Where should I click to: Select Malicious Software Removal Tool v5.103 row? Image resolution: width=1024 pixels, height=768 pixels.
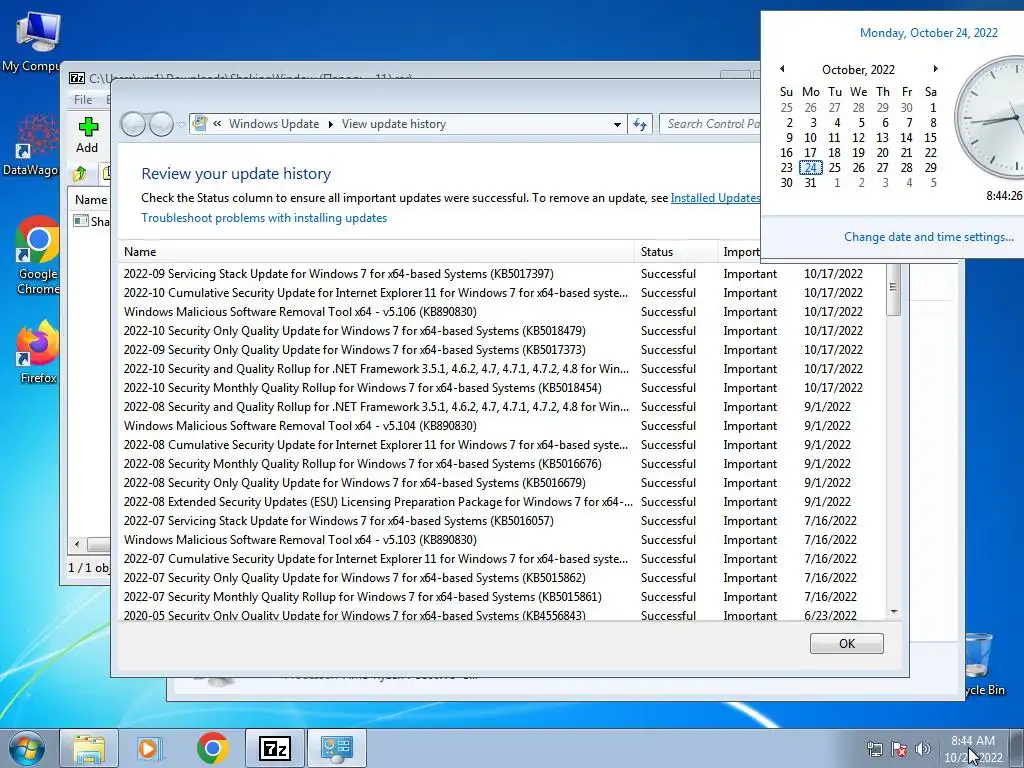pos(502,539)
